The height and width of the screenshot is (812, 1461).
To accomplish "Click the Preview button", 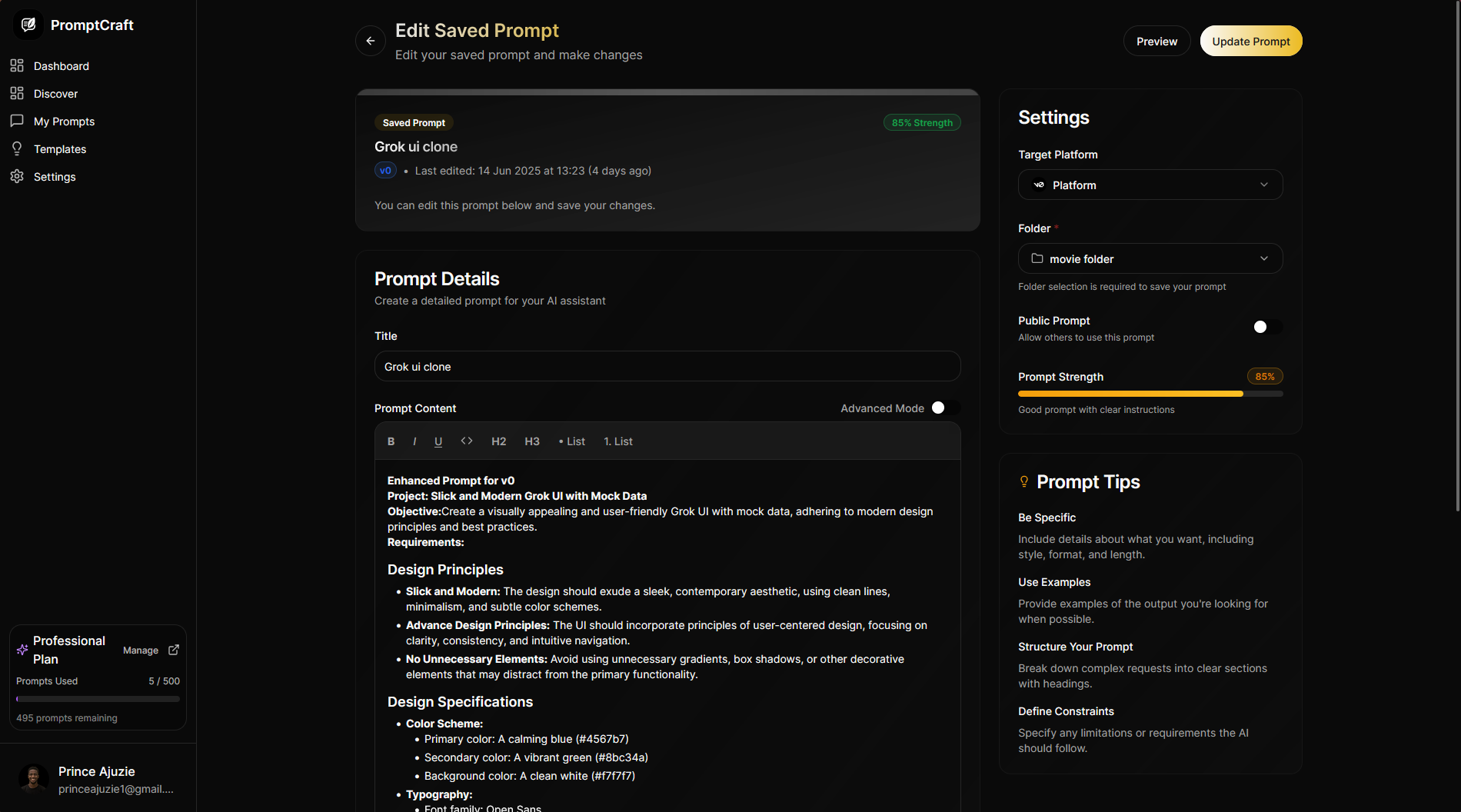I will click(x=1156, y=42).
